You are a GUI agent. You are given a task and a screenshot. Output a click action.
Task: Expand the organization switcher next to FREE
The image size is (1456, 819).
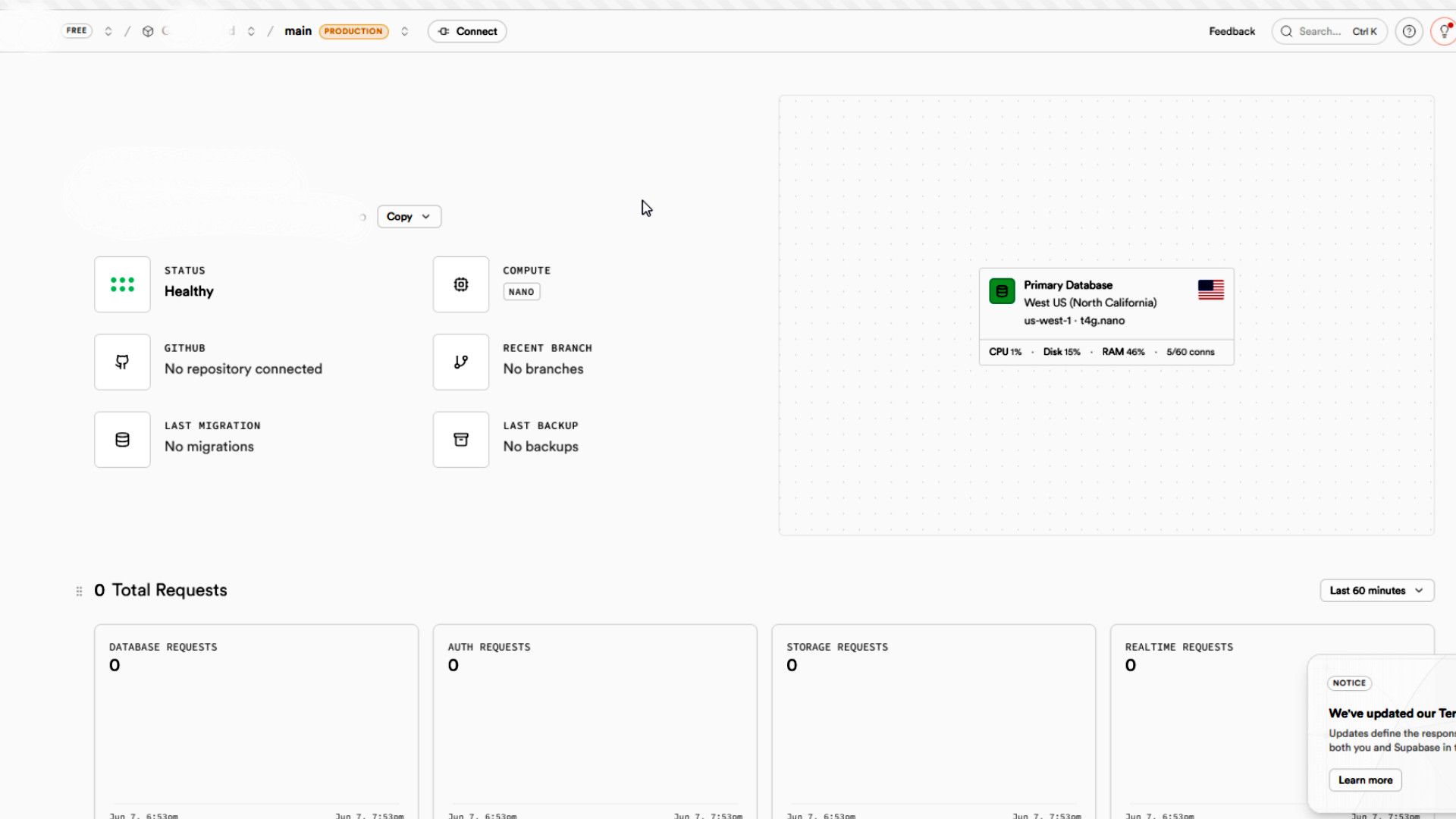tap(108, 31)
